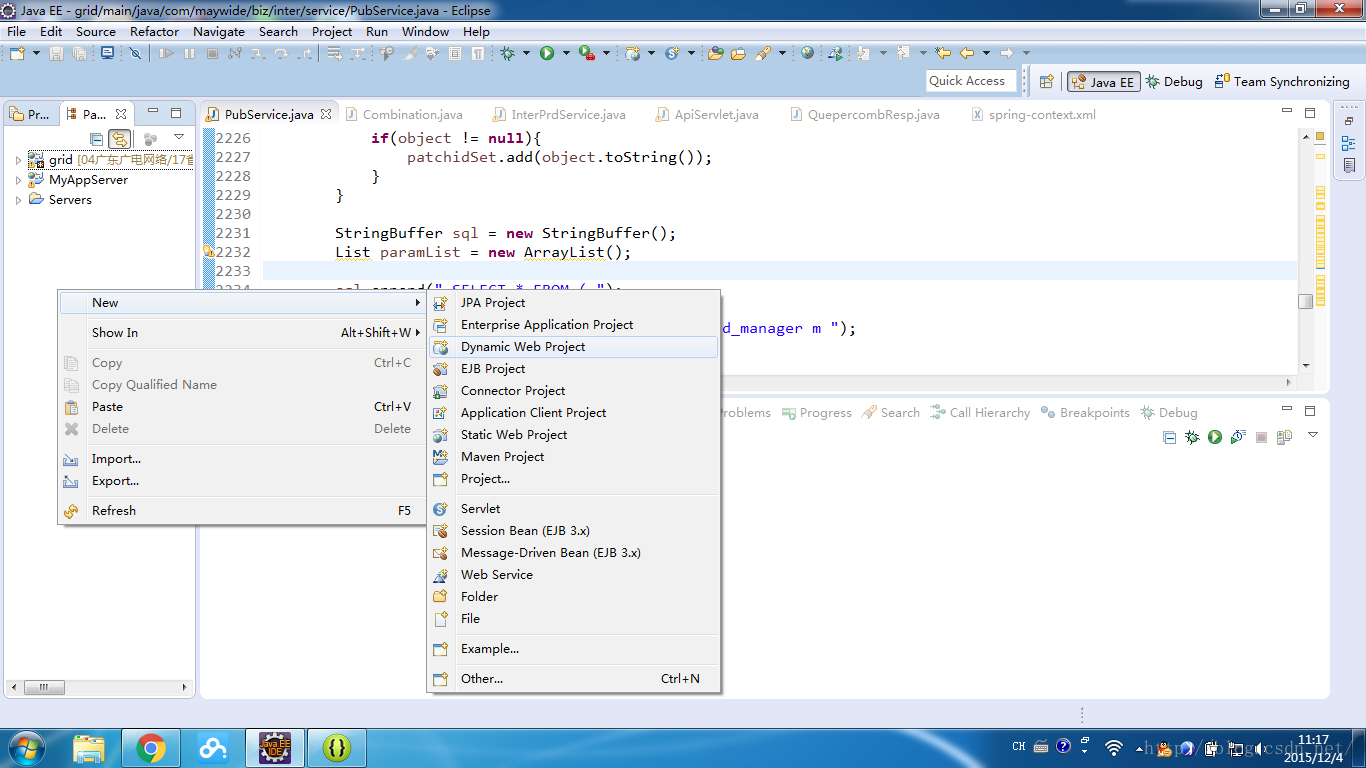This screenshot has width=1366, height=768.
Task: Open Package Explorer view menu triangle
Action: click(178, 138)
